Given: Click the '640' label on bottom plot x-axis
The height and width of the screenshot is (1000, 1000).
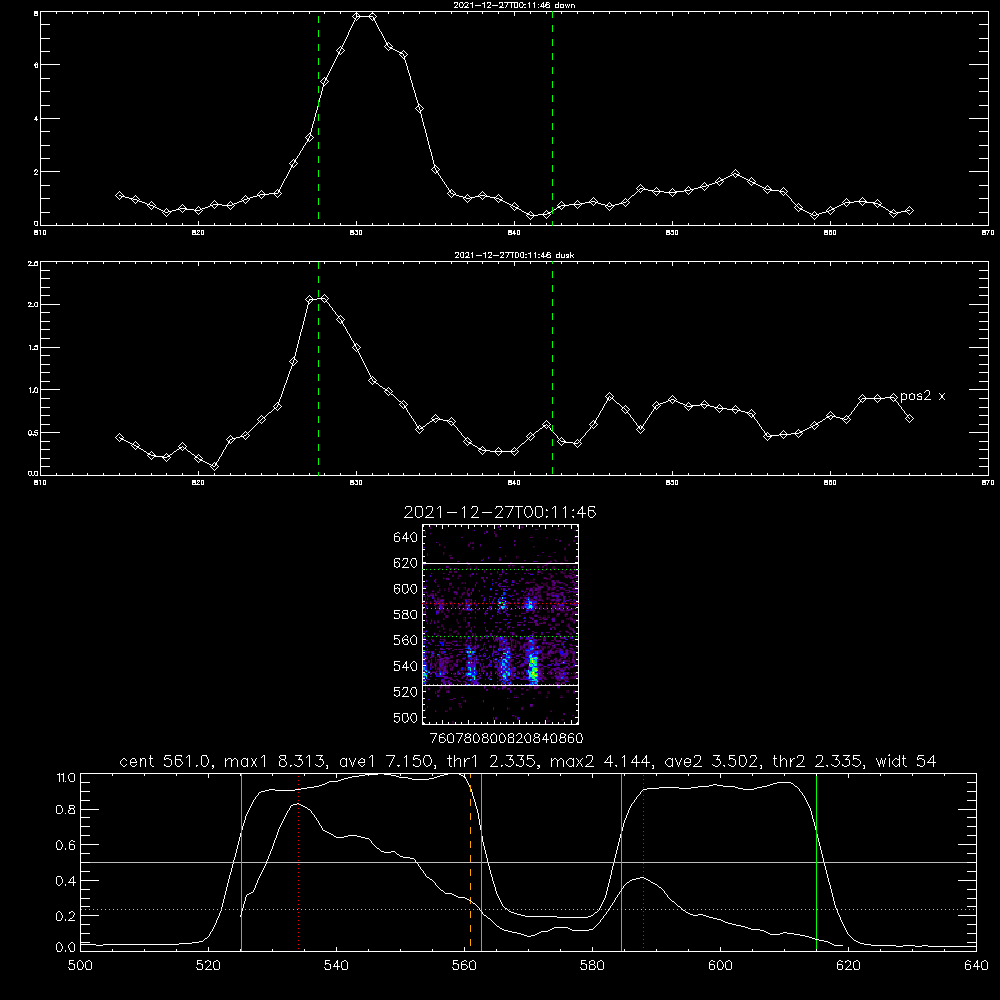Looking at the screenshot, I should (976, 966).
